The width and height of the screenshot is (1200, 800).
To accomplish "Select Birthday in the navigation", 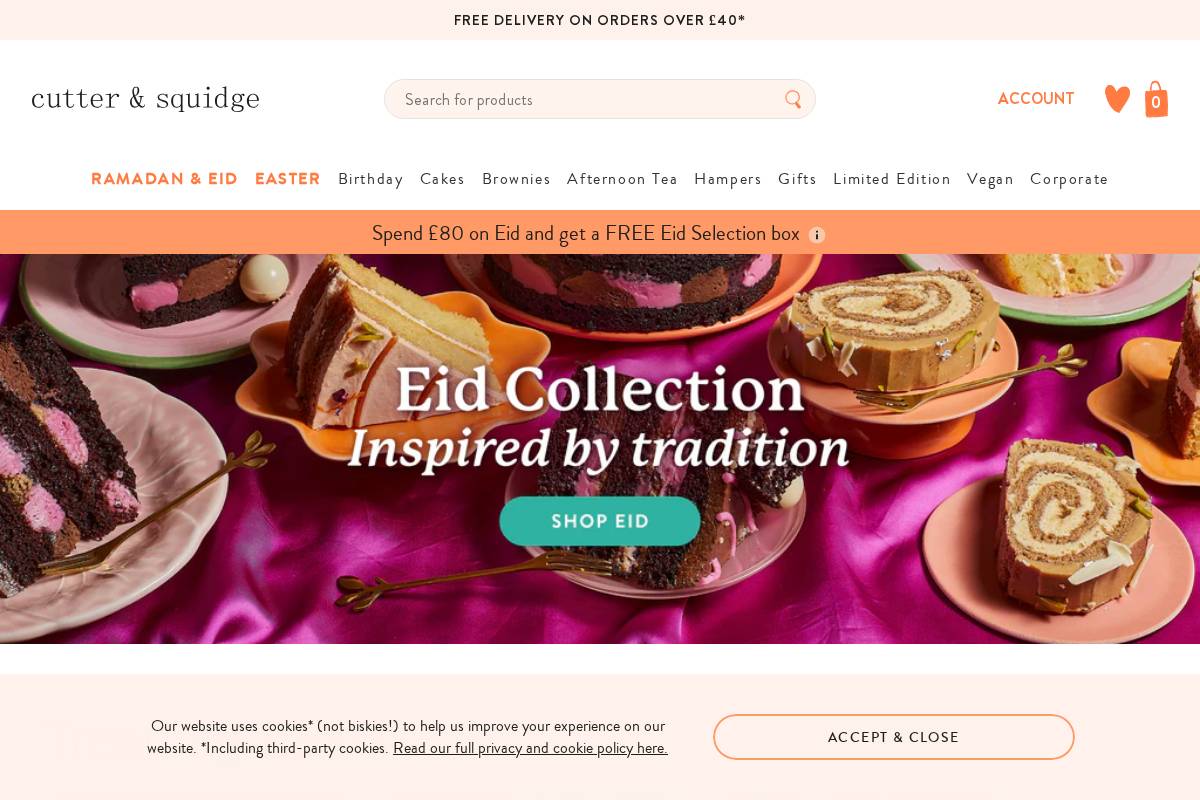I will point(371,179).
